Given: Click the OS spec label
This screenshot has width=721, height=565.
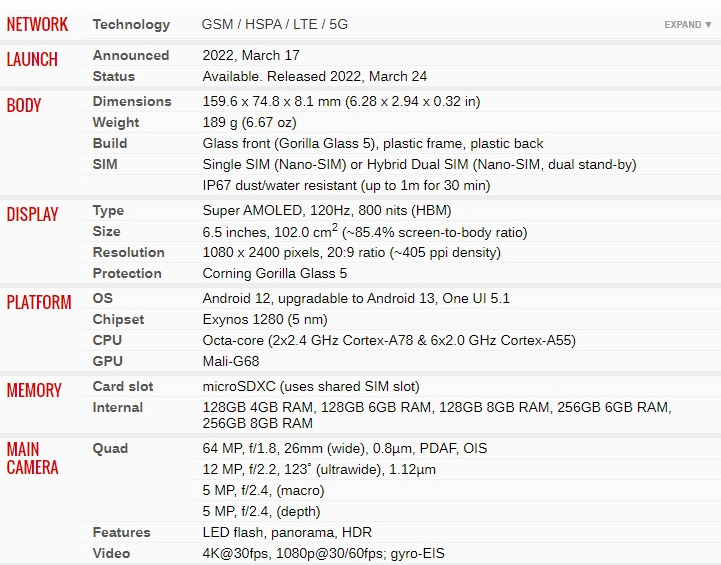Looking at the screenshot, I should (102, 298).
